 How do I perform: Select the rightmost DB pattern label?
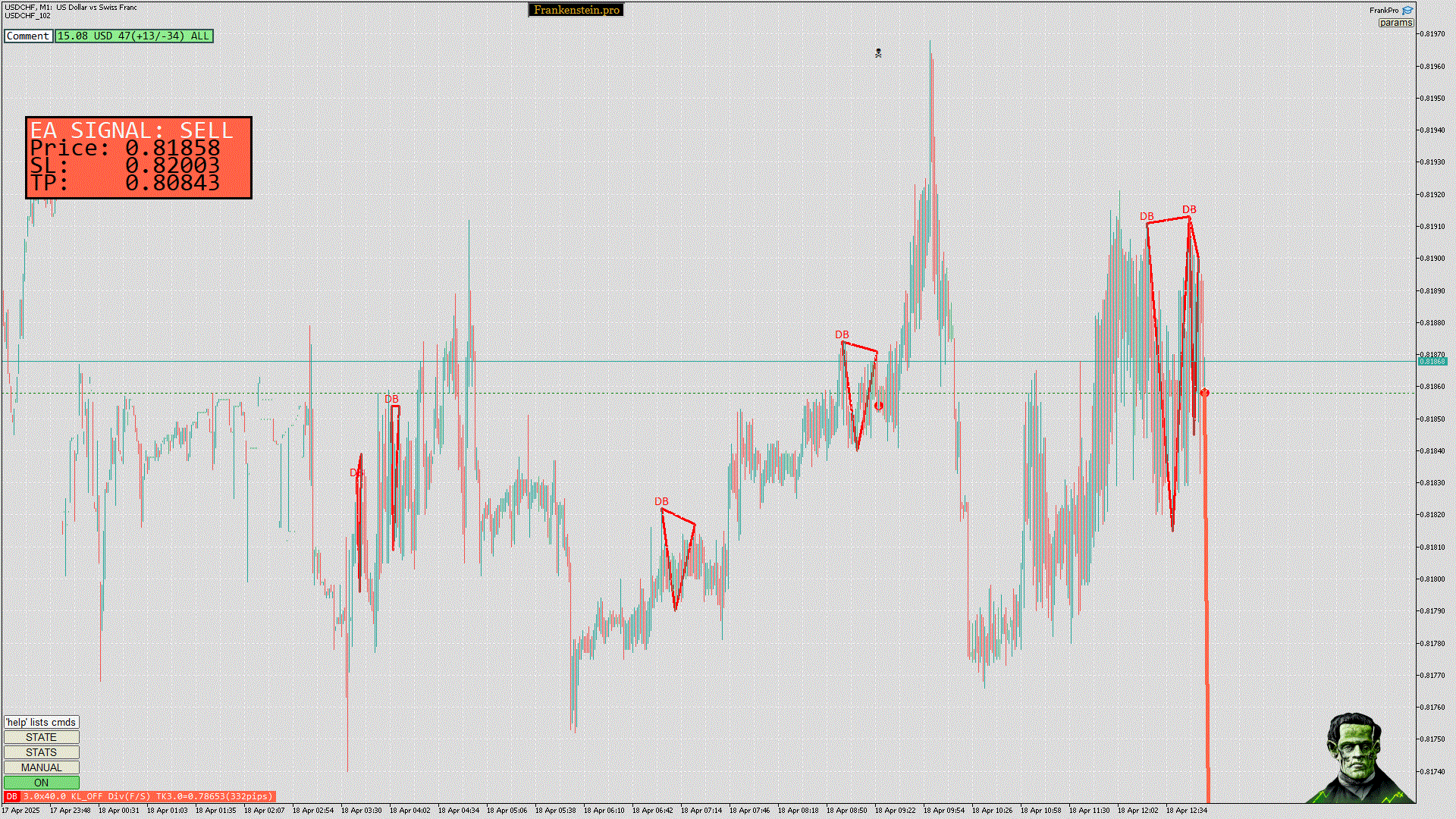click(1189, 209)
